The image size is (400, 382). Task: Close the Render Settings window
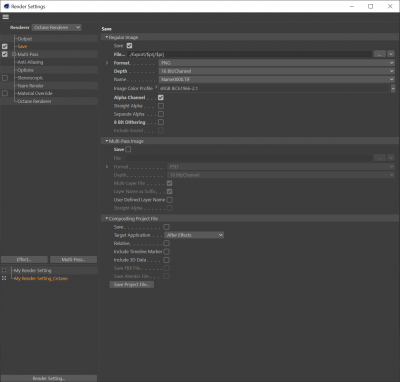pos(390,6)
